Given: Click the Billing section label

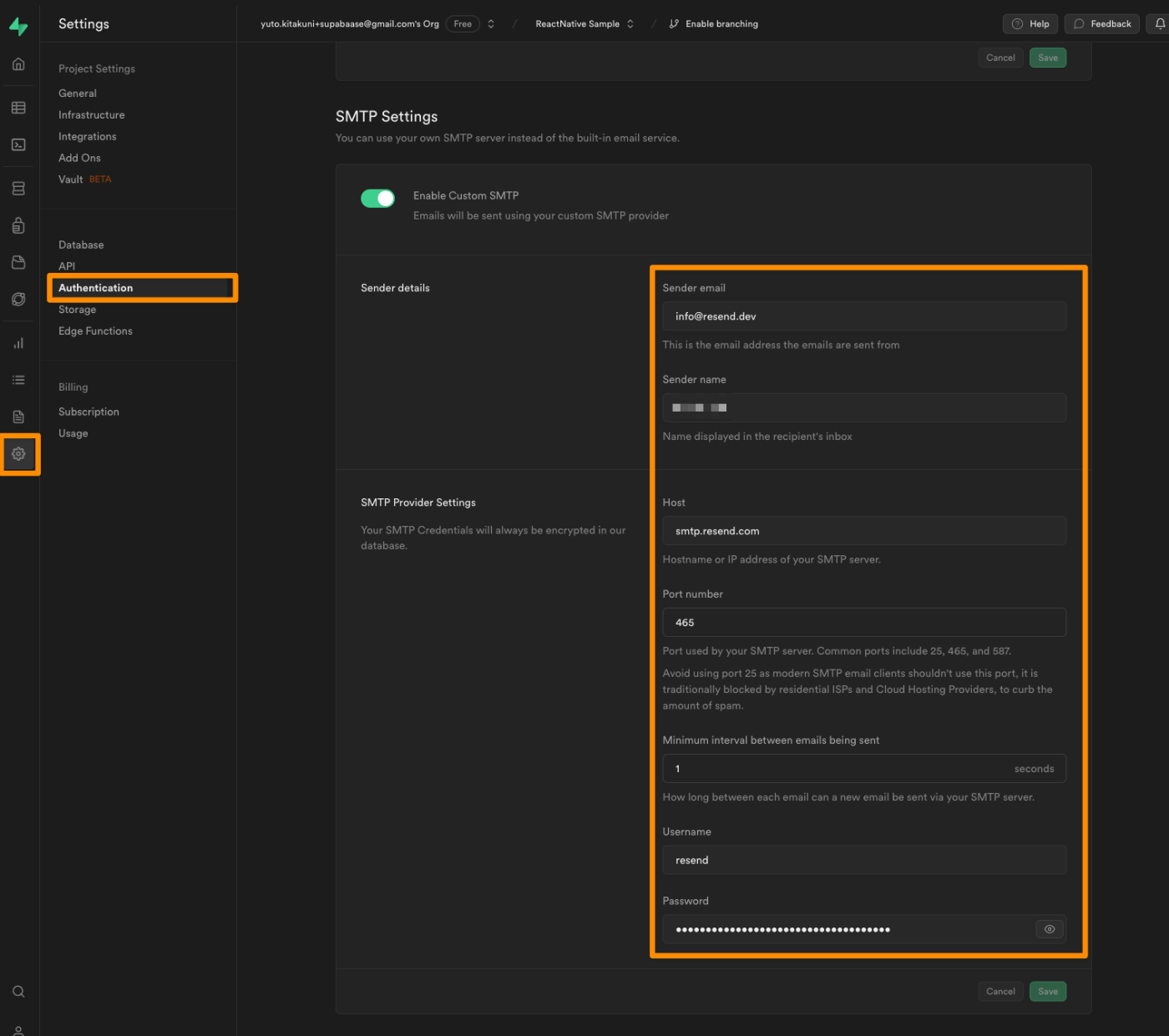Looking at the screenshot, I should tap(73, 387).
